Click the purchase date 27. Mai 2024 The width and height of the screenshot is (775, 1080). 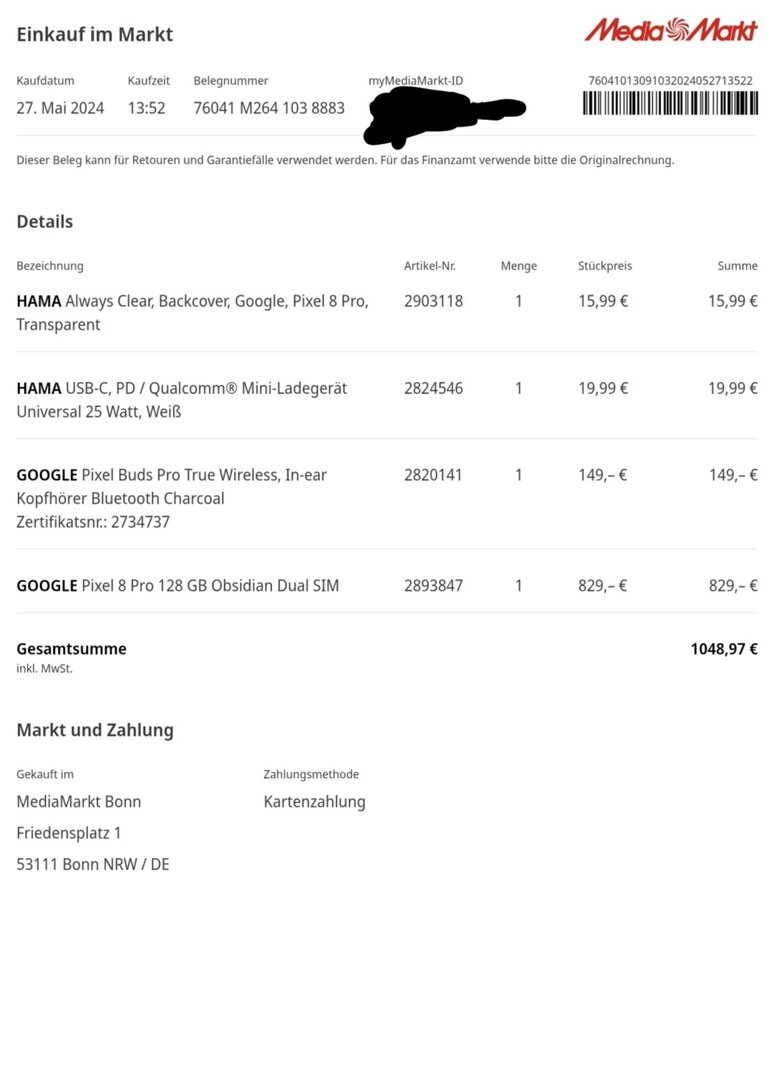60,108
